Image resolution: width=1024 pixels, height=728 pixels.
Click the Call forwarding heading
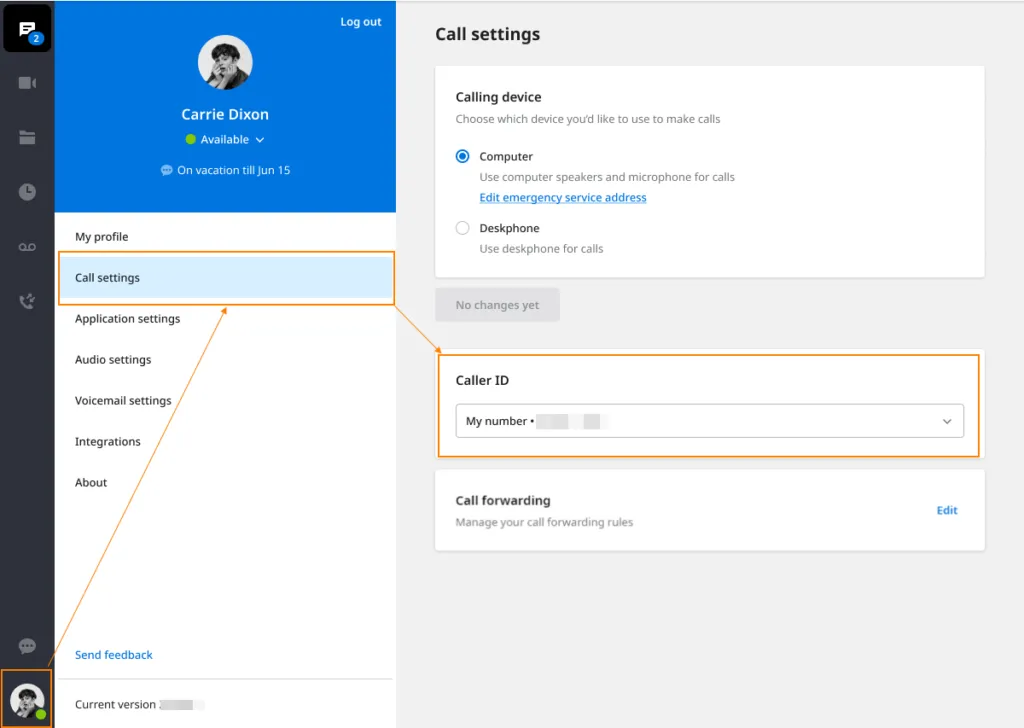point(503,501)
